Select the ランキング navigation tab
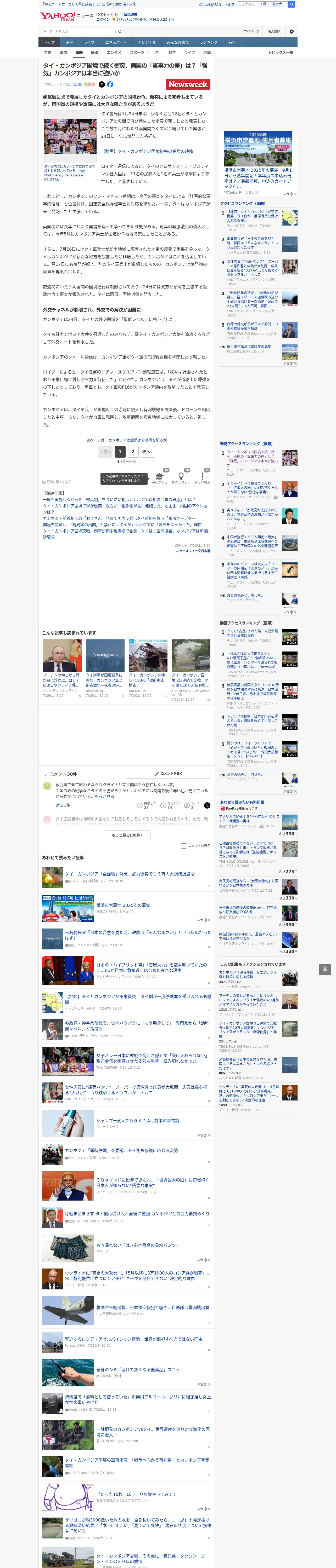The width and height of the screenshot is (336, 1568). click(x=209, y=43)
